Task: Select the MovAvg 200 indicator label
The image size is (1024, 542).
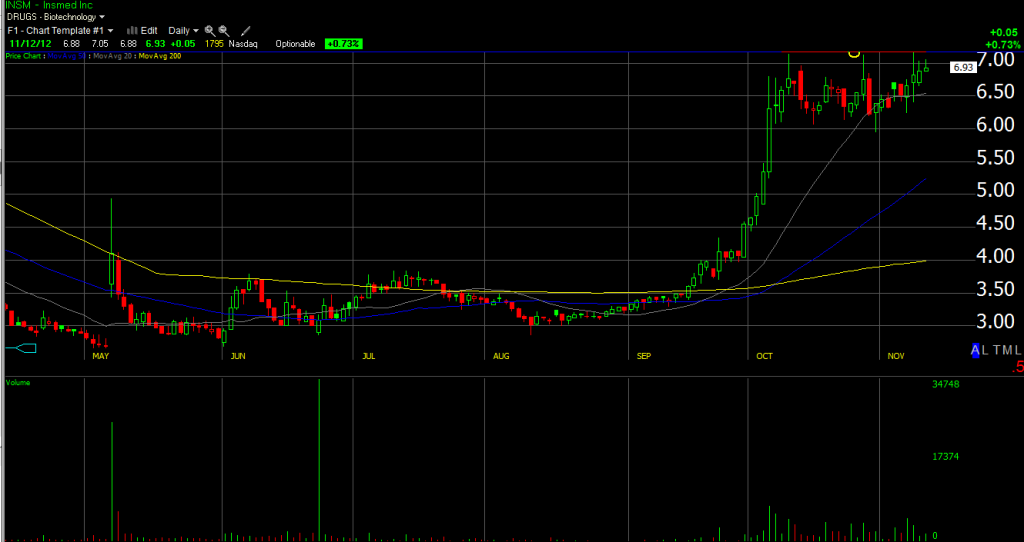Action: pyautogui.click(x=159, y=56)
